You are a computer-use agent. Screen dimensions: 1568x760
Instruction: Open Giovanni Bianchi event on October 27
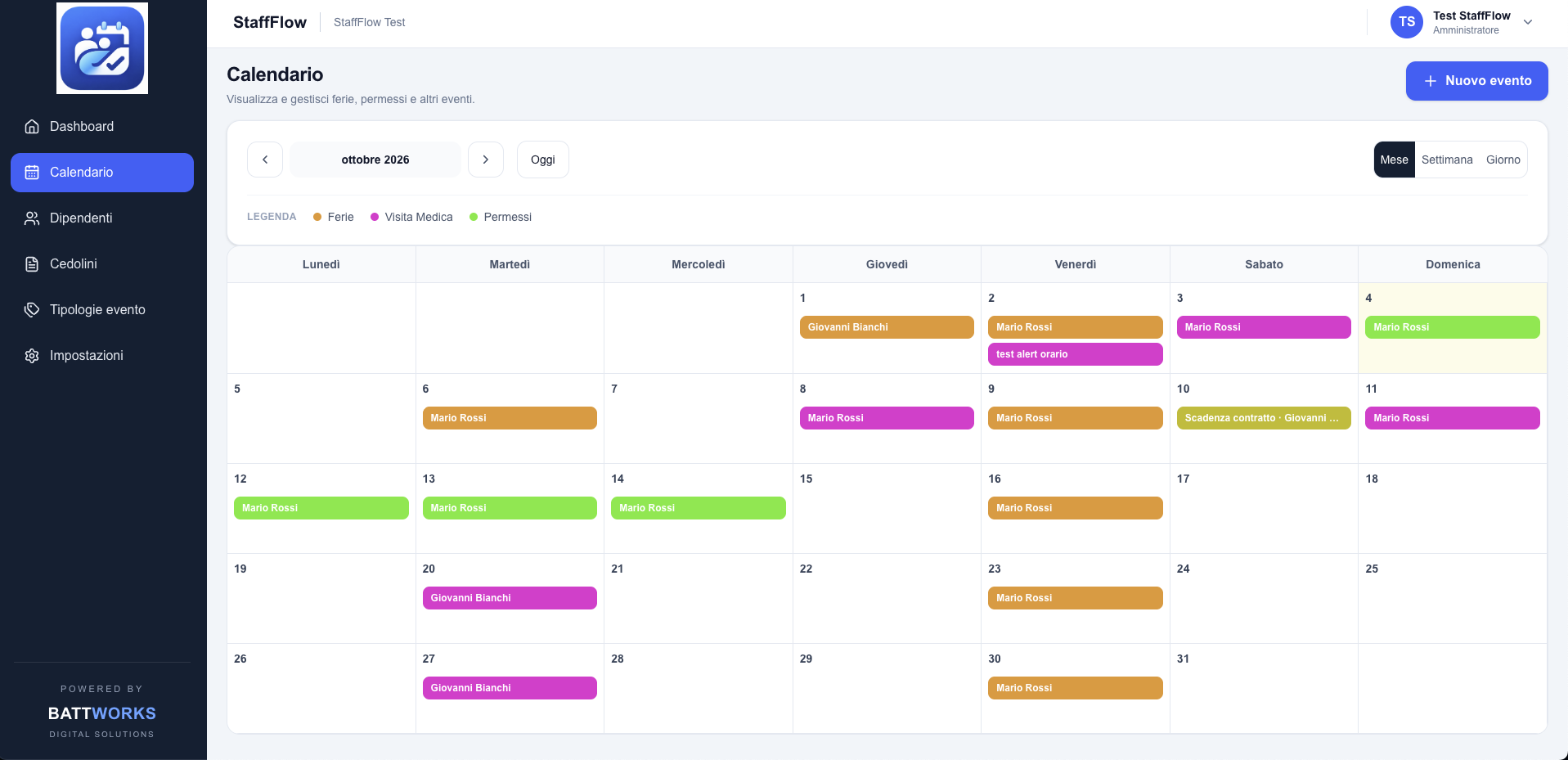(x=510, y=688)
